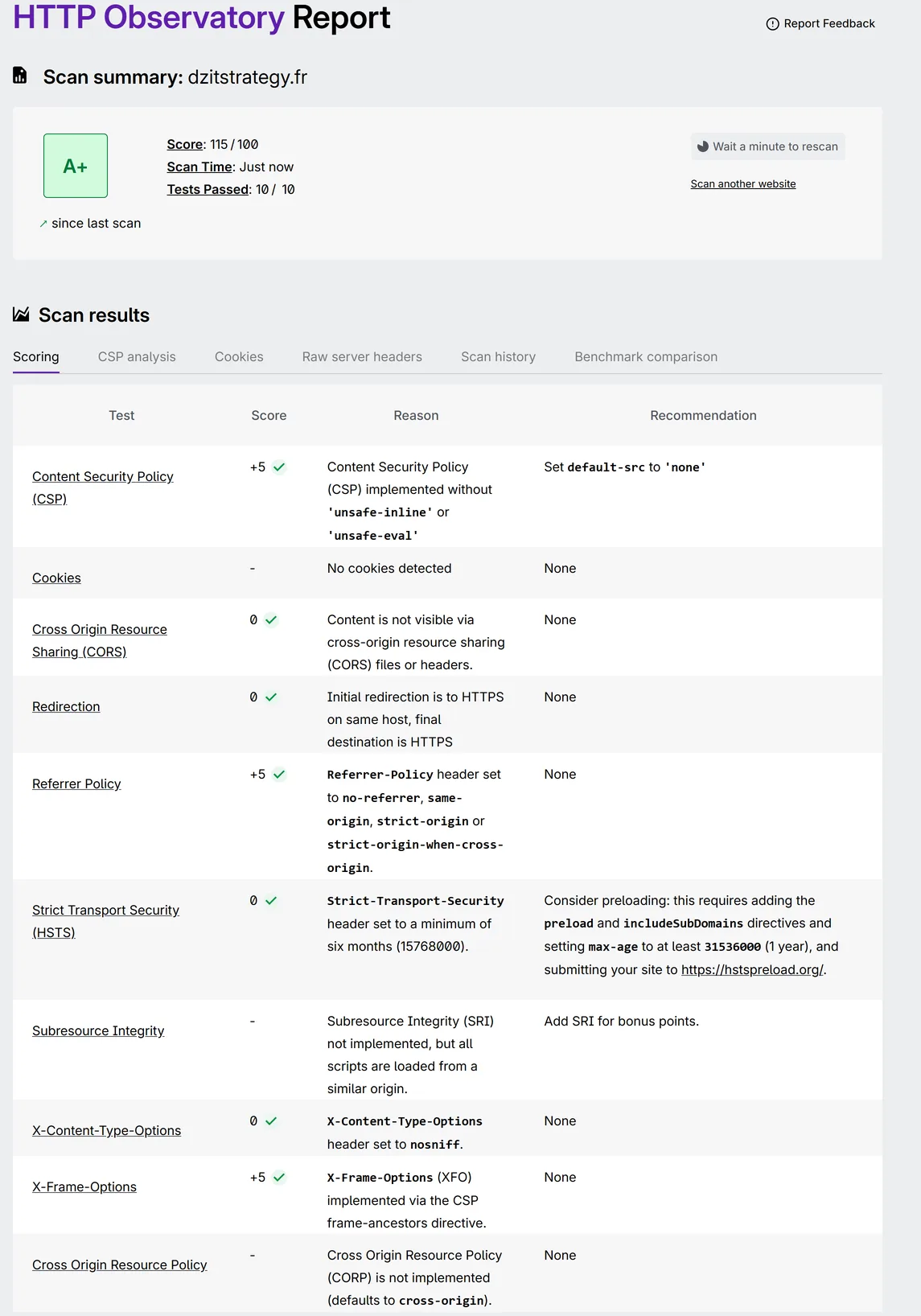Open the Cross Origin Resource Sharing (CORS) link

point(100,640)
